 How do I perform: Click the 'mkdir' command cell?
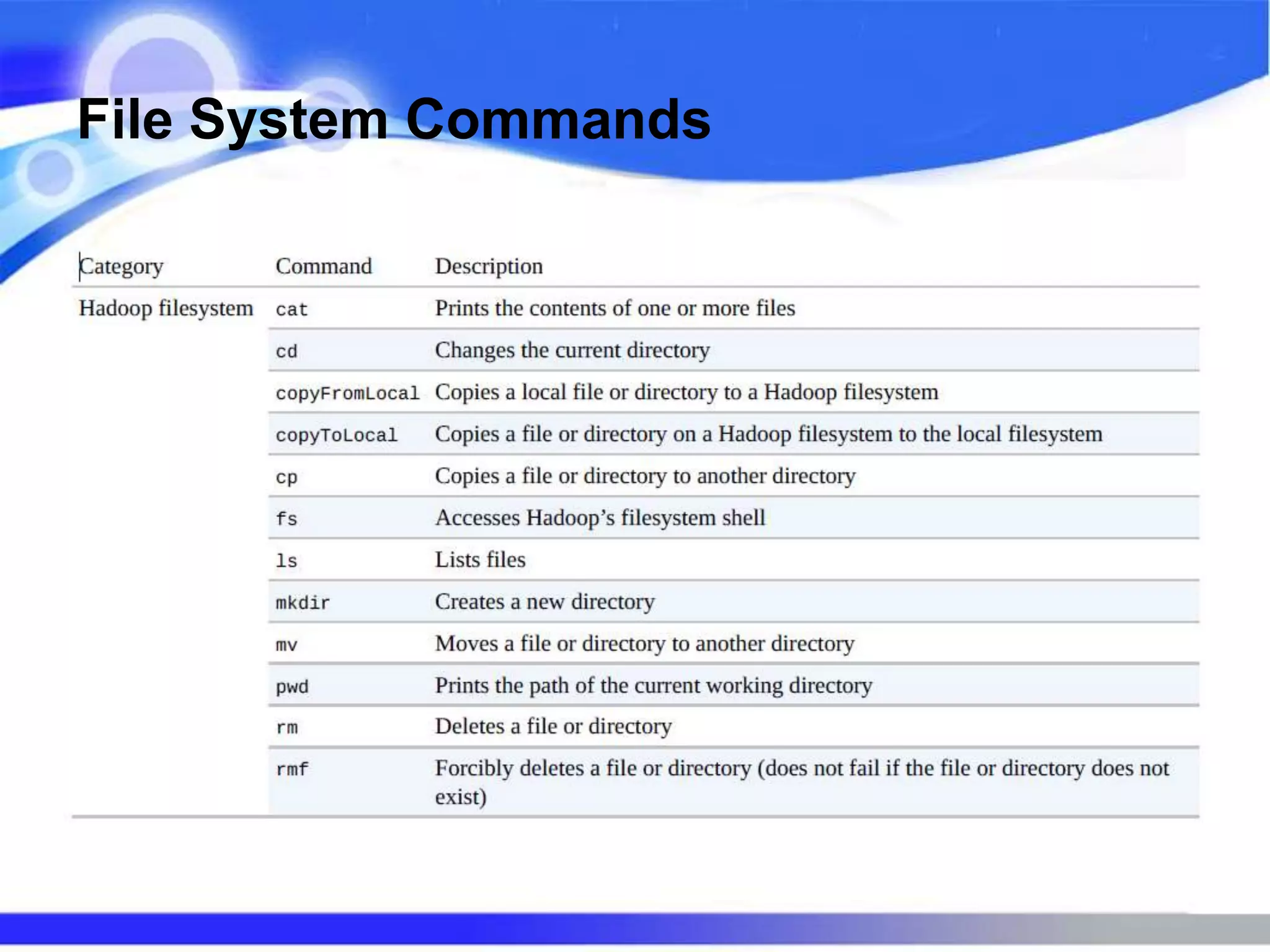coord(303,602)
